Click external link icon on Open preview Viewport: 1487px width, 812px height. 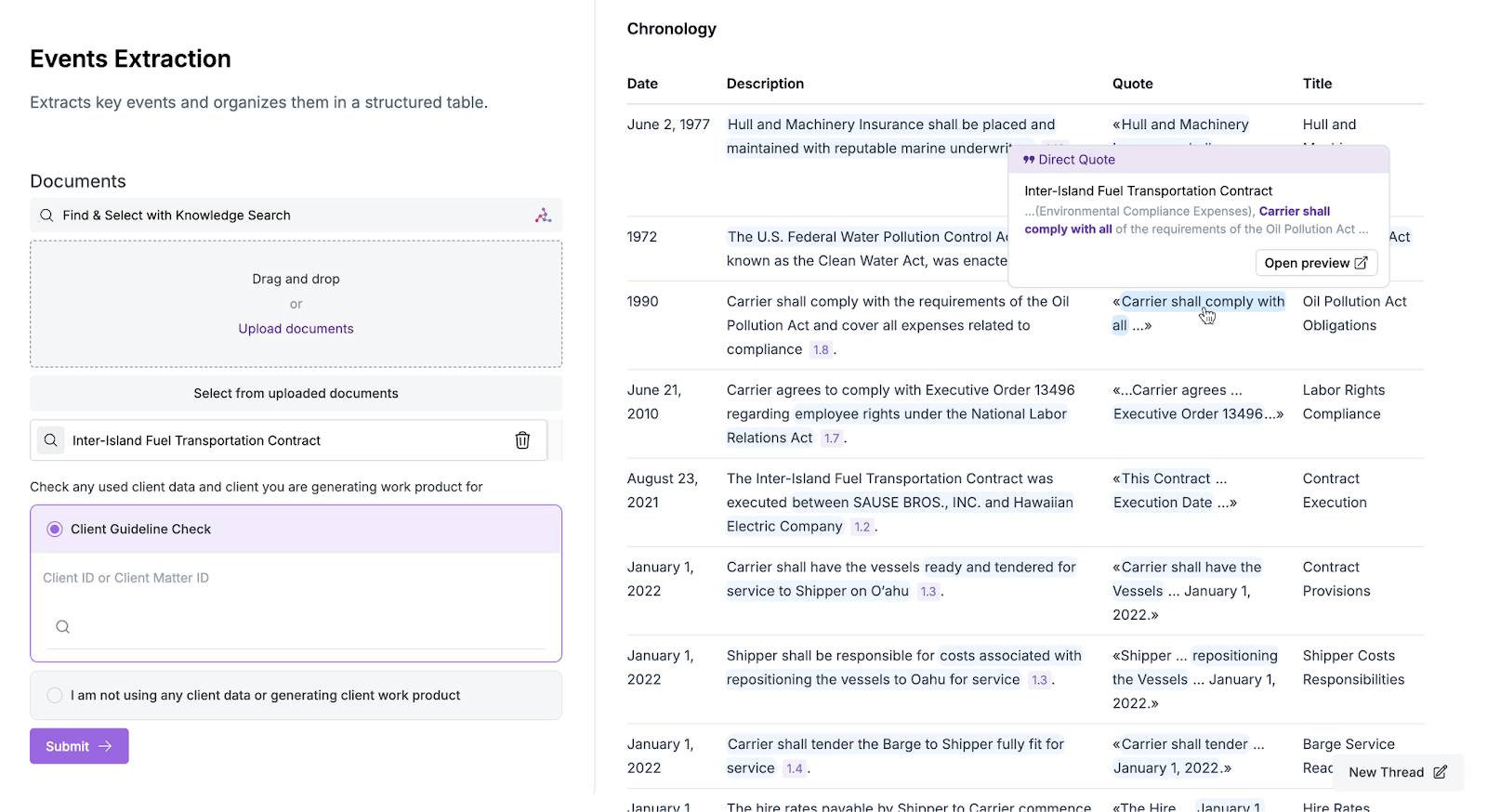click(x=1361, y=263)
